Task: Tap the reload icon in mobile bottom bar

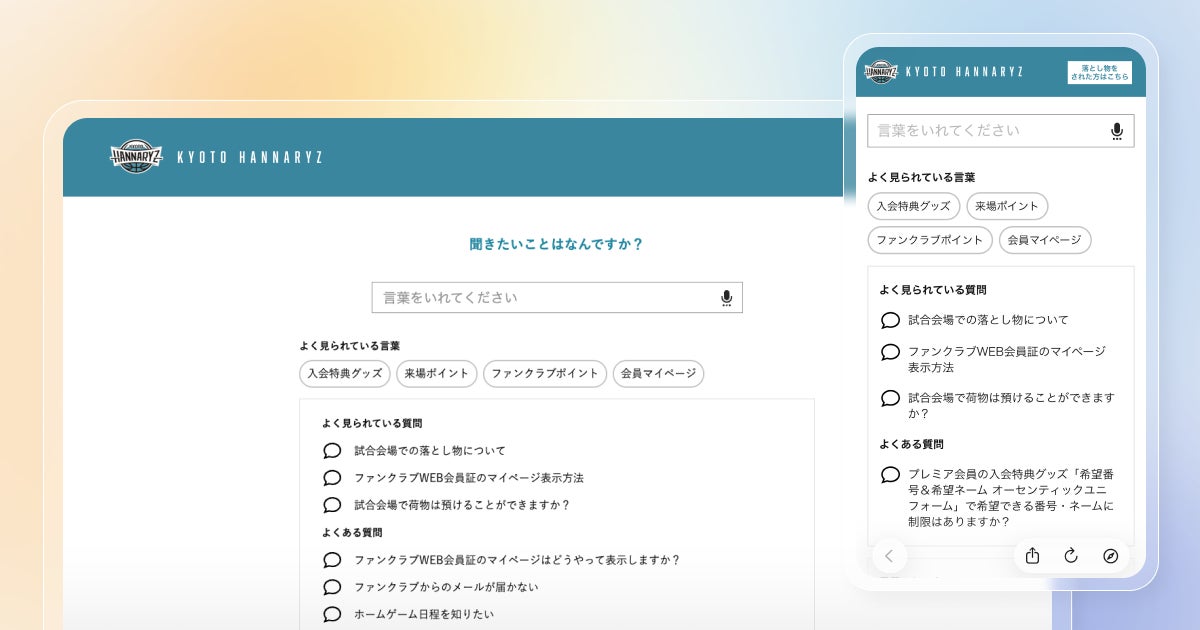Action: (x=1071, y=556)
